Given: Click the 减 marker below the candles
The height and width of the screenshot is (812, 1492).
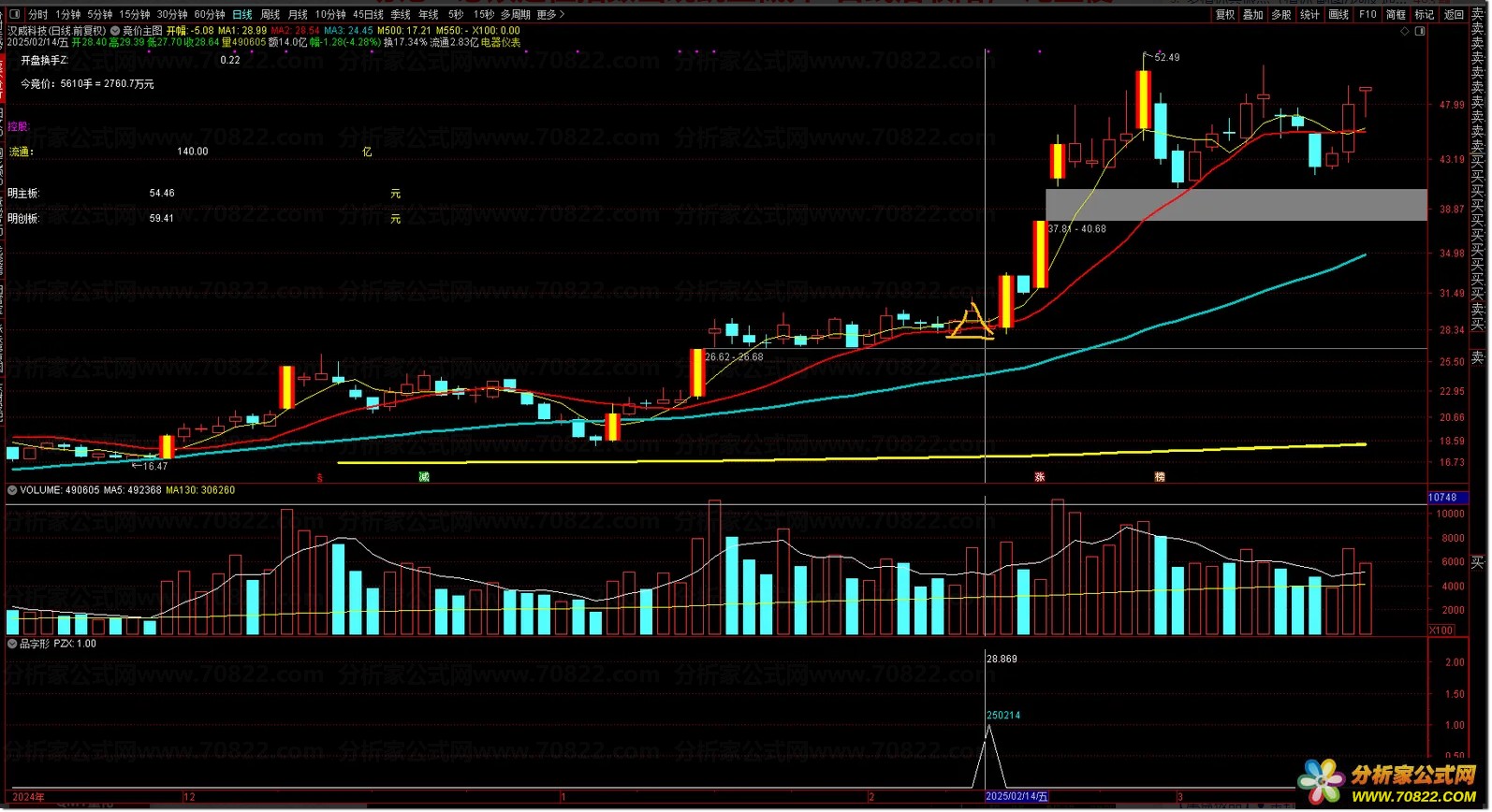Looking at the screenshot, I should (424, 477).
